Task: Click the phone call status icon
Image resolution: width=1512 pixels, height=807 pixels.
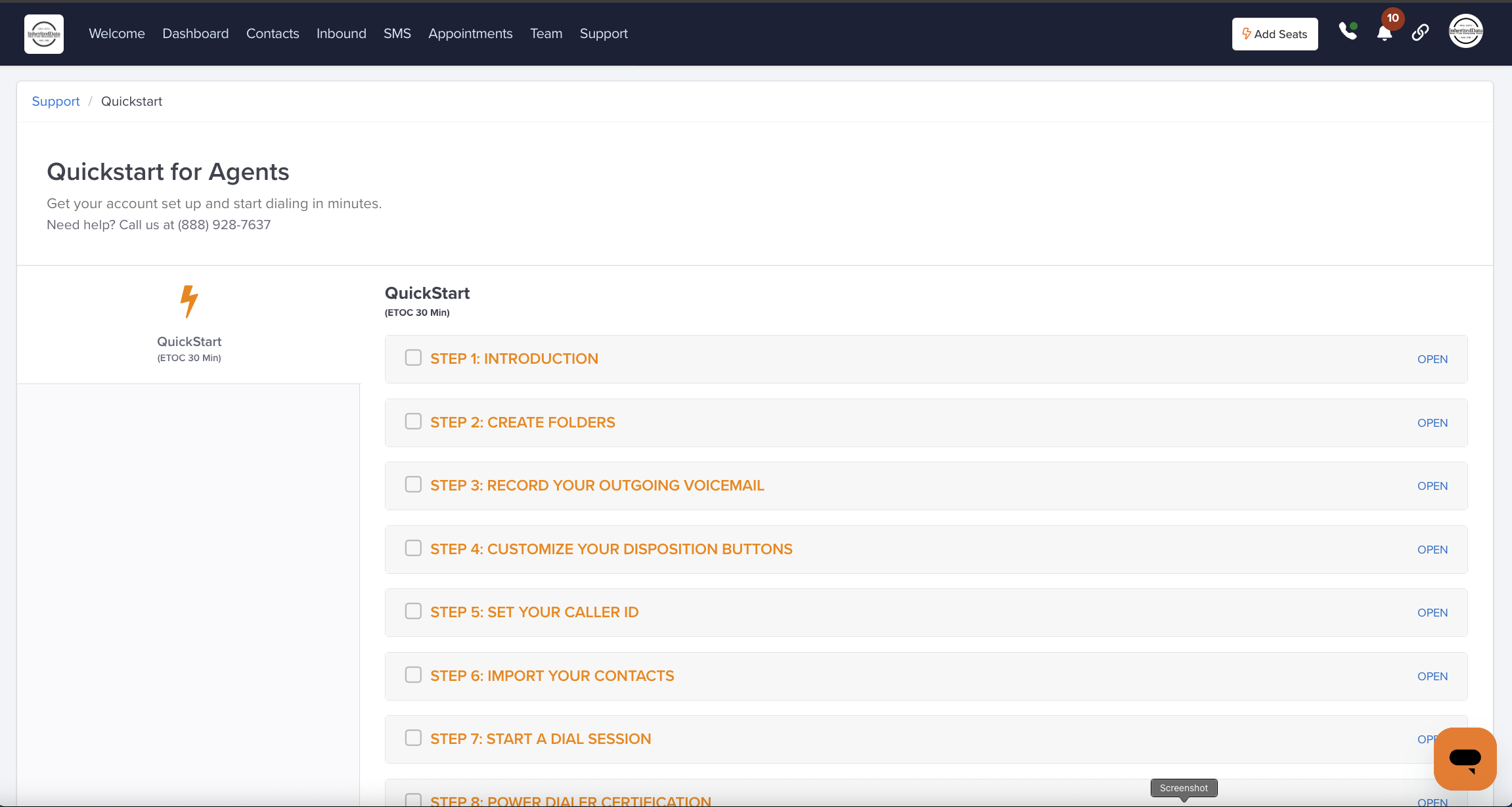Action: click(1348, 32)
